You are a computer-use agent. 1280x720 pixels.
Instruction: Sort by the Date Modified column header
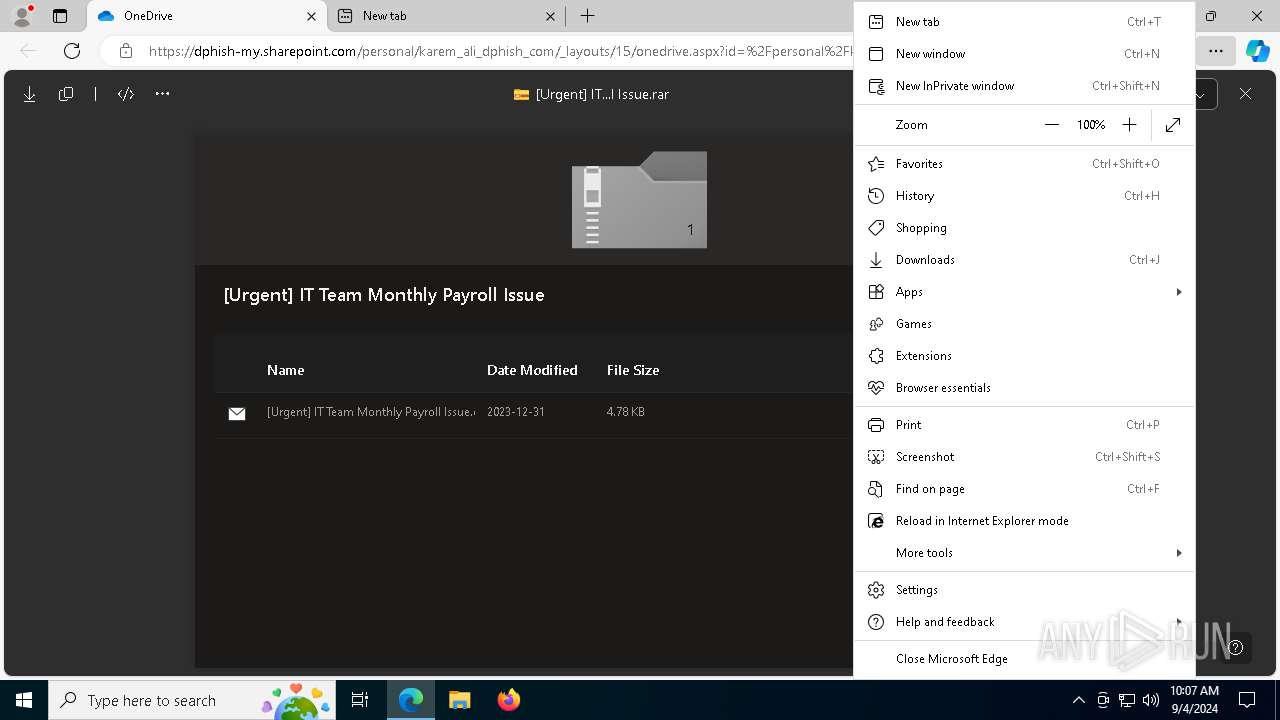pyautogui.click(x=532, y=370)
